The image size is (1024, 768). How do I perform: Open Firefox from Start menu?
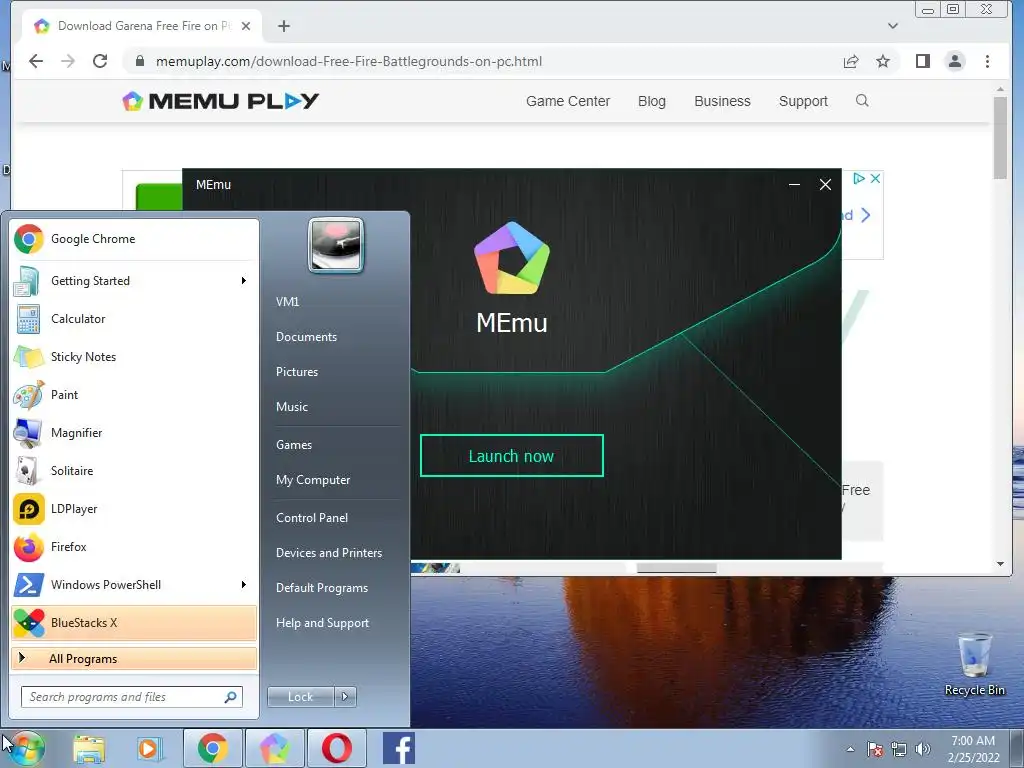point(134,547)
